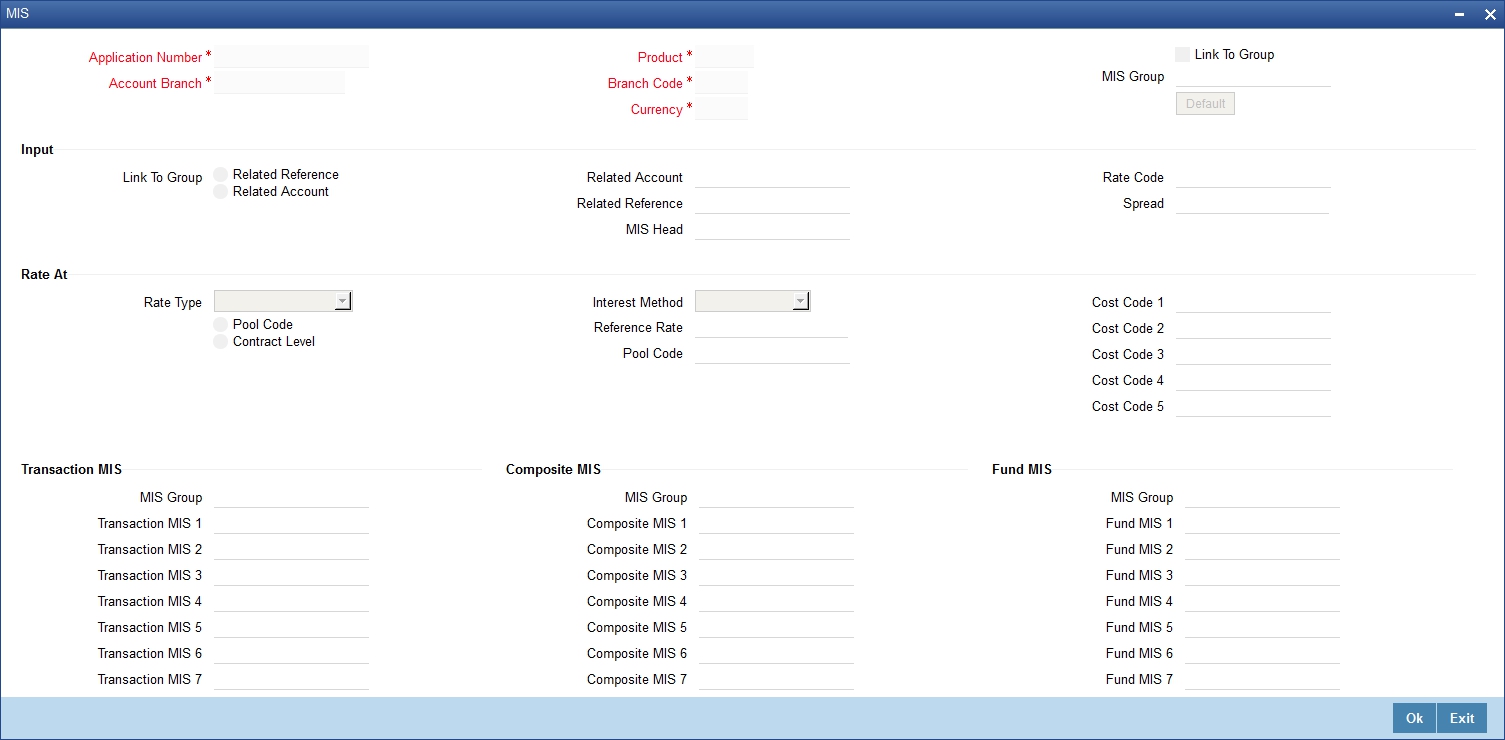This screenshot has height=740, width=1505.
Task: Click the Composite MIS 7 field
Action: tap(776, 679)
